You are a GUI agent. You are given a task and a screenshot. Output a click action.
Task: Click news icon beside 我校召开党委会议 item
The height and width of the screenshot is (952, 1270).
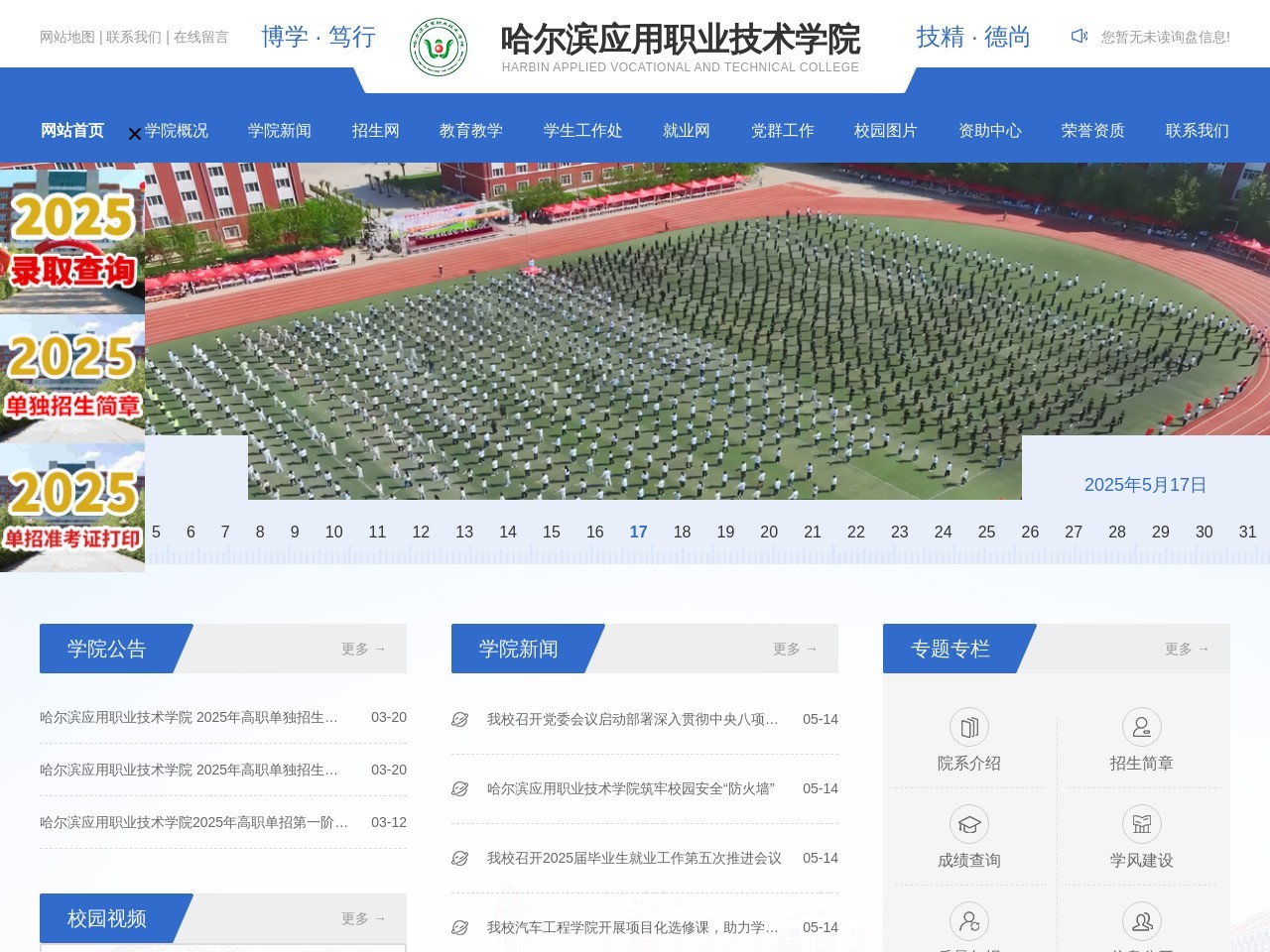[460, 720]
